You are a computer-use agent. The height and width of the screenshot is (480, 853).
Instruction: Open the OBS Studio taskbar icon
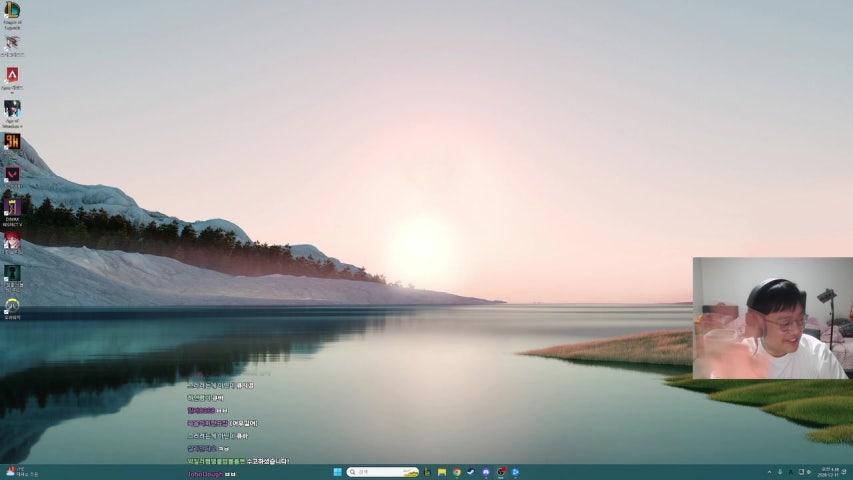(501, 472)
